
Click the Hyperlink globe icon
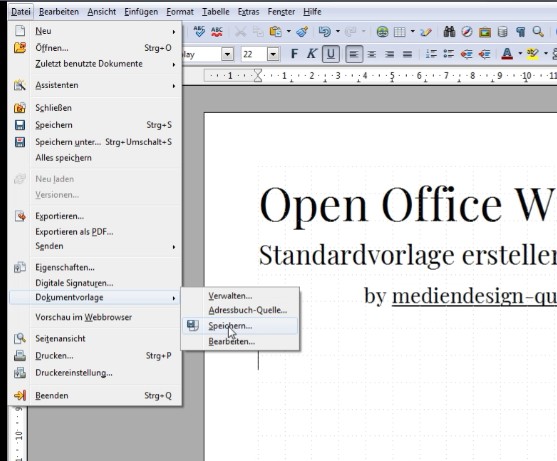click(382, 32)
